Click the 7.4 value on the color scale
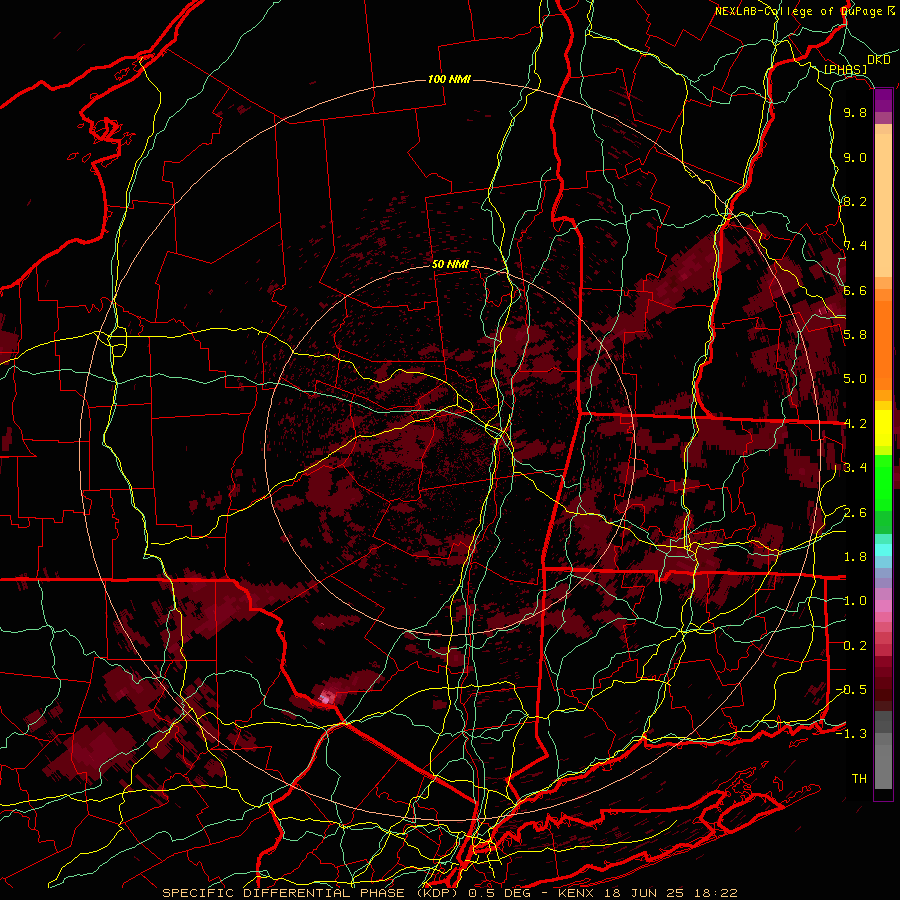The height and width of the screenshot is (900, 900). [855, 246]
